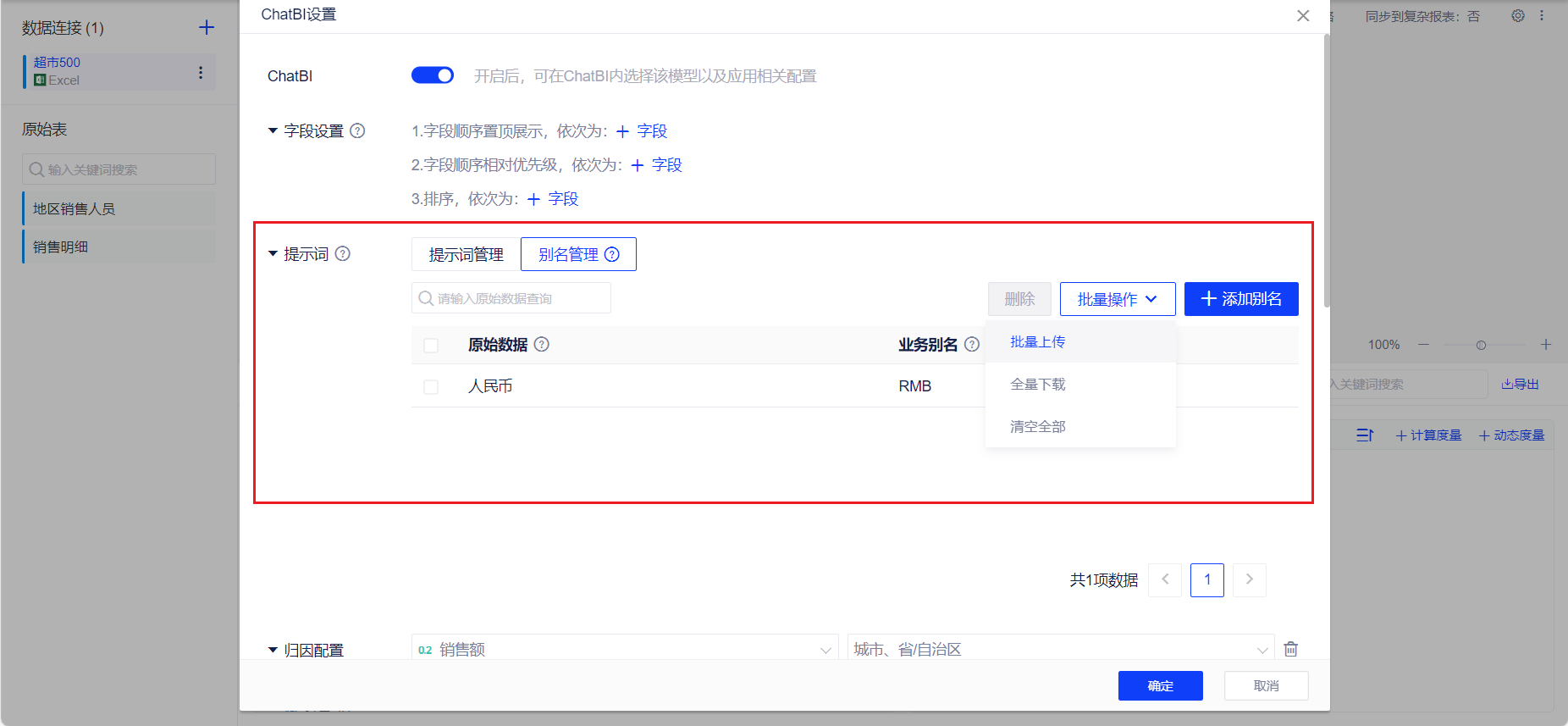Viewport: 1568px width, 726px height.
Task: Open the 批量操作 dropdown
Action: (x=1117, y=299)
